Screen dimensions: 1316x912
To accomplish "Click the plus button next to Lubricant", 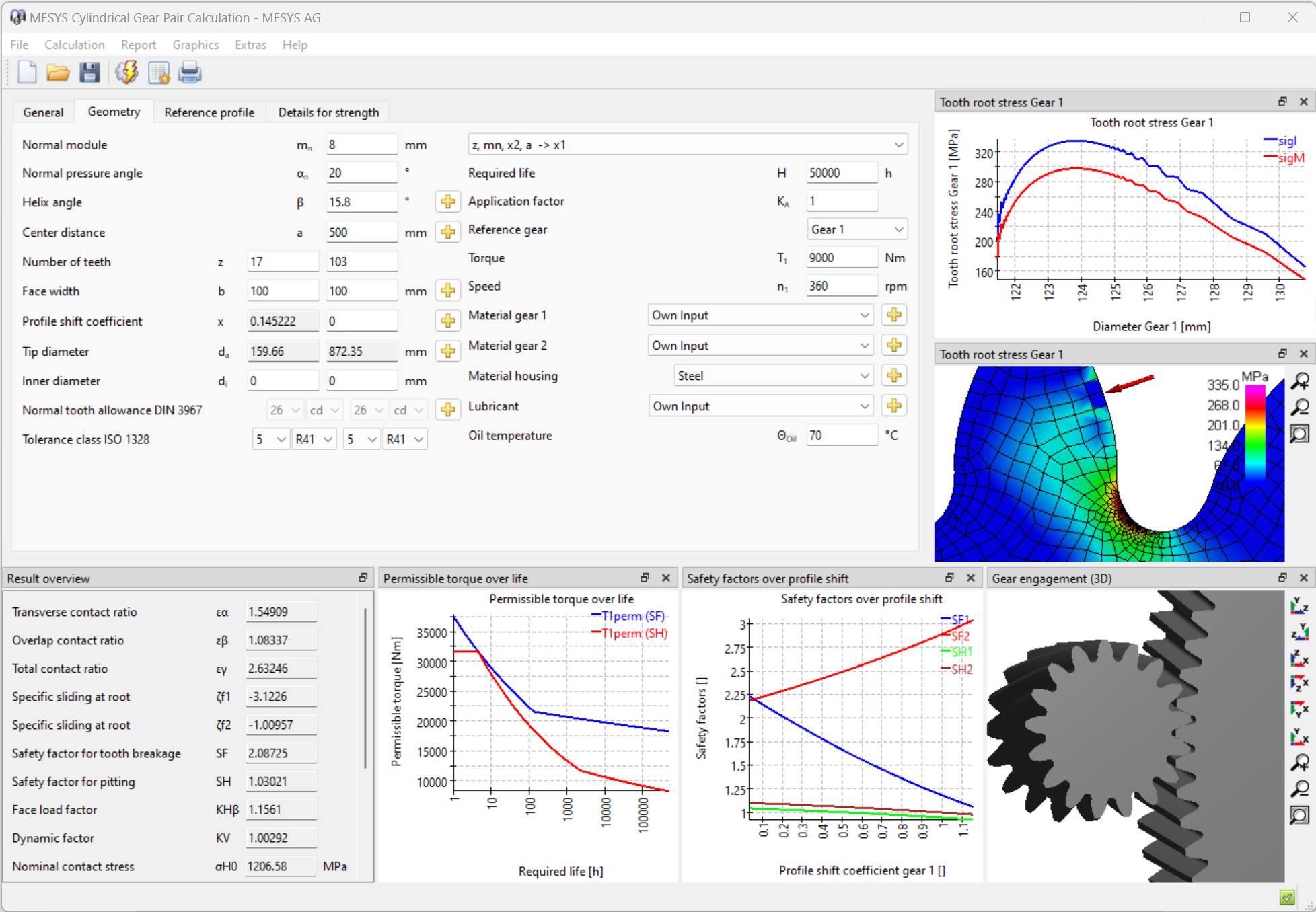I will (x=893, y=406).
